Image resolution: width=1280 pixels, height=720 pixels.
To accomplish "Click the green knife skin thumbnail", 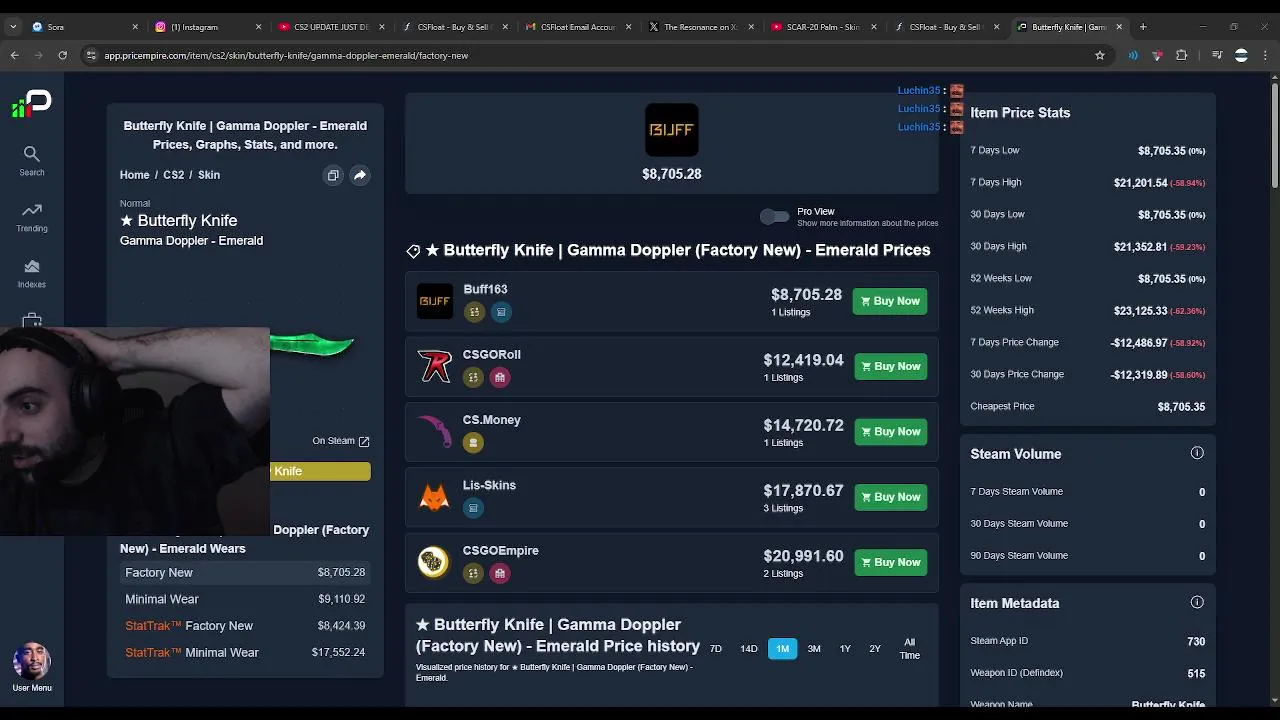I will pos(311,346).
